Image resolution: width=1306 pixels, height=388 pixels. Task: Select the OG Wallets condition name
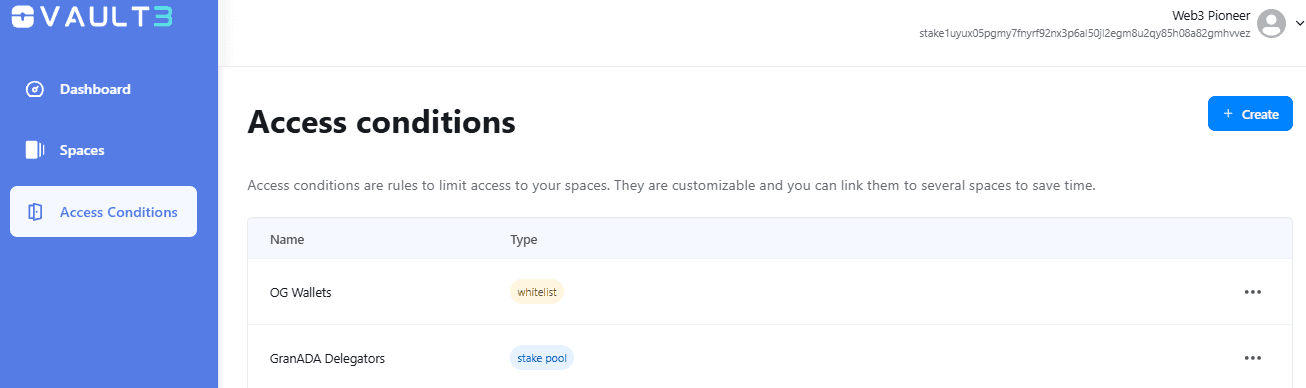click(x=300, y=293)
